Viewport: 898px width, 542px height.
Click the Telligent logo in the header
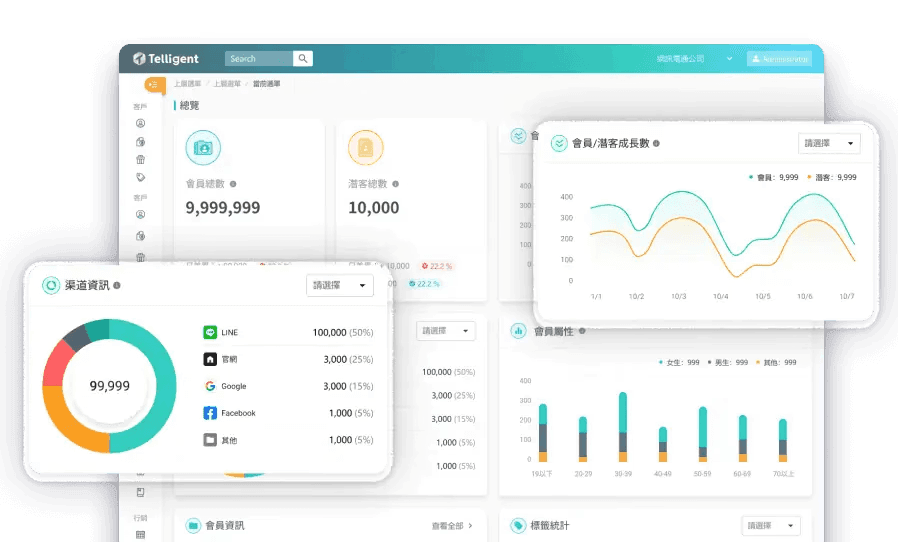point(166,58)
